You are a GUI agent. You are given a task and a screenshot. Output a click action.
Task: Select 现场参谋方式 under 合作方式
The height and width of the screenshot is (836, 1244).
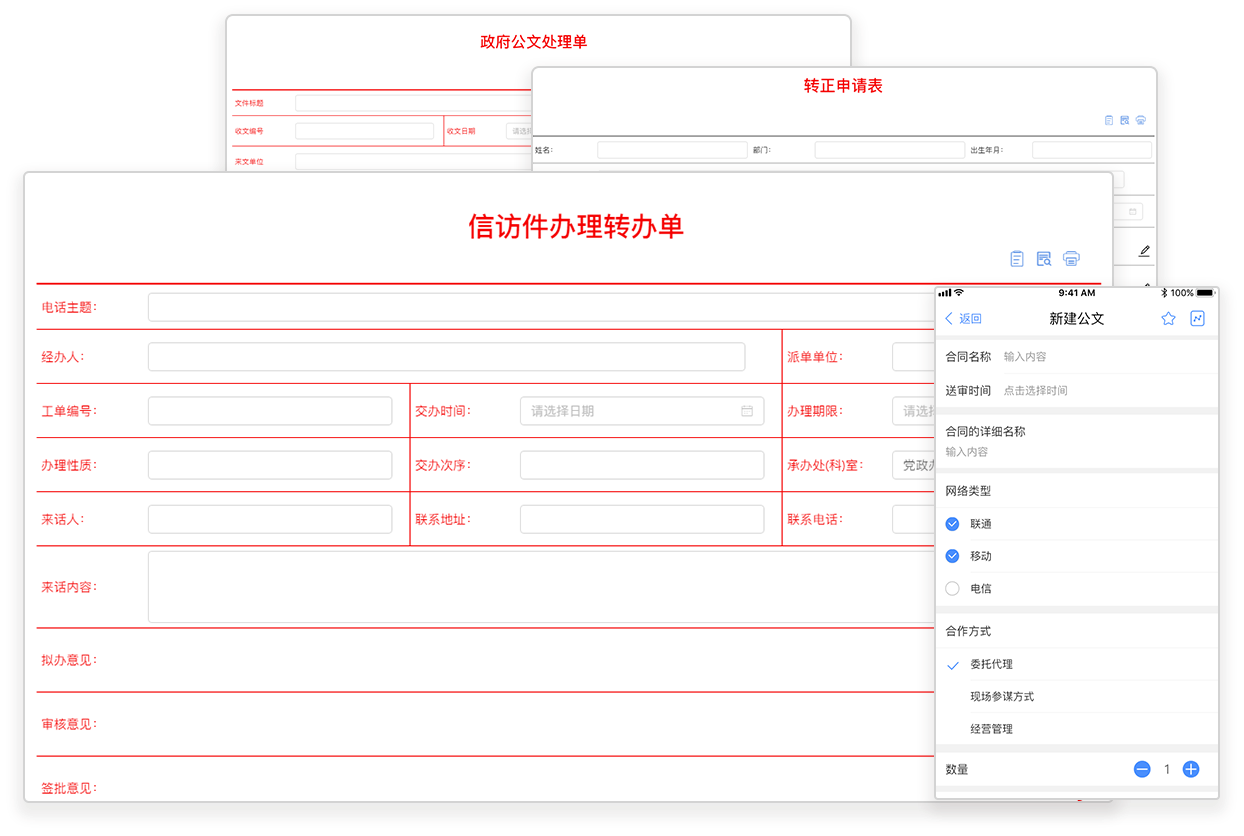[x=1002, y=697]
